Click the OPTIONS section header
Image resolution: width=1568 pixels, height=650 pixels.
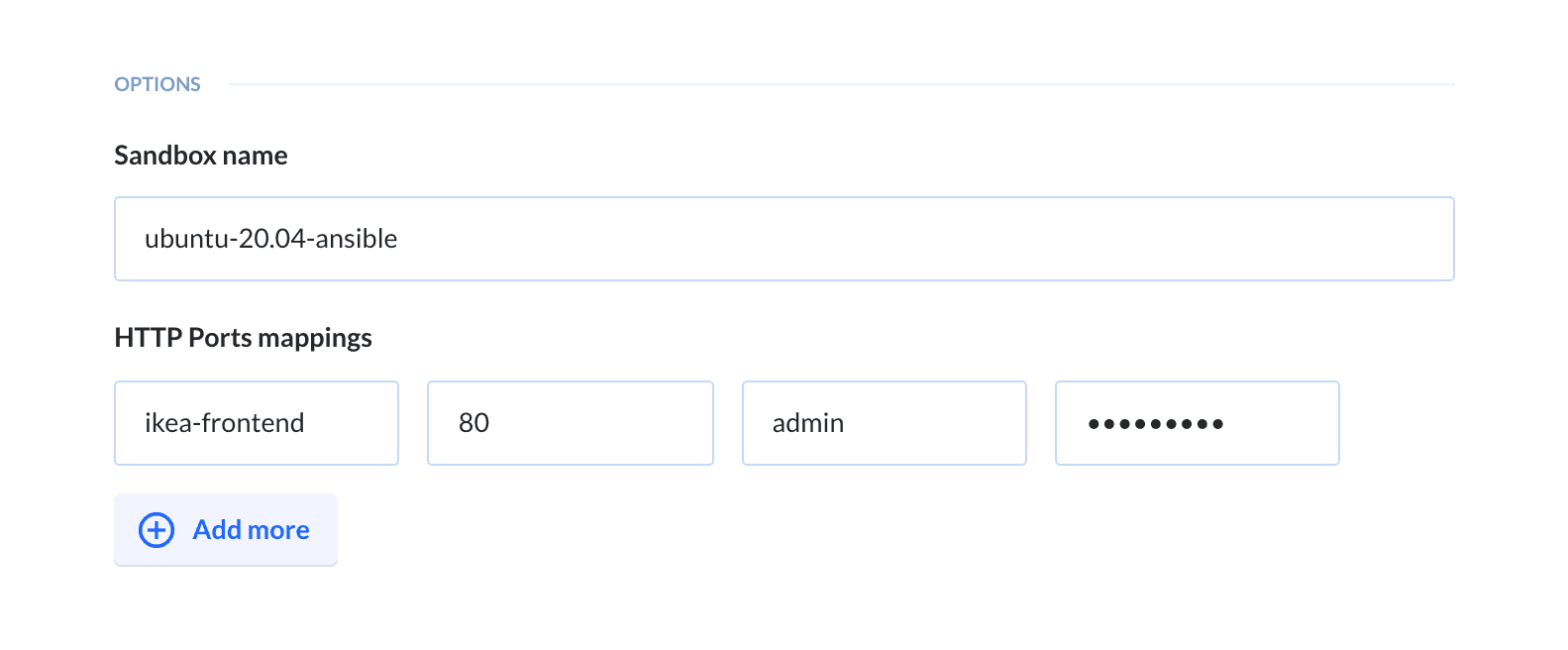point(157,84)
